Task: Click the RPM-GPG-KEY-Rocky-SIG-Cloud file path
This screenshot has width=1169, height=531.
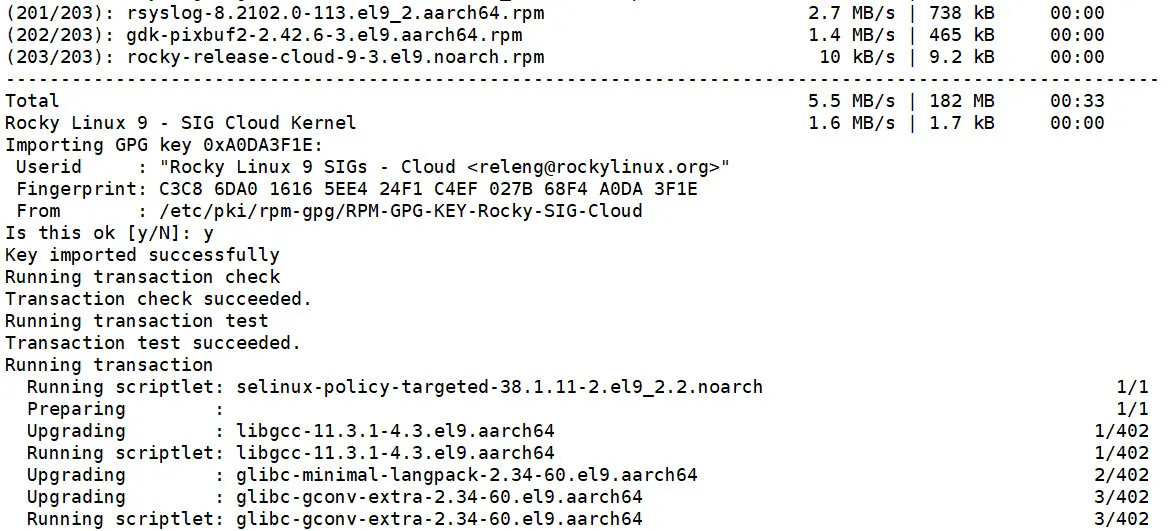Action: [400, 211]
